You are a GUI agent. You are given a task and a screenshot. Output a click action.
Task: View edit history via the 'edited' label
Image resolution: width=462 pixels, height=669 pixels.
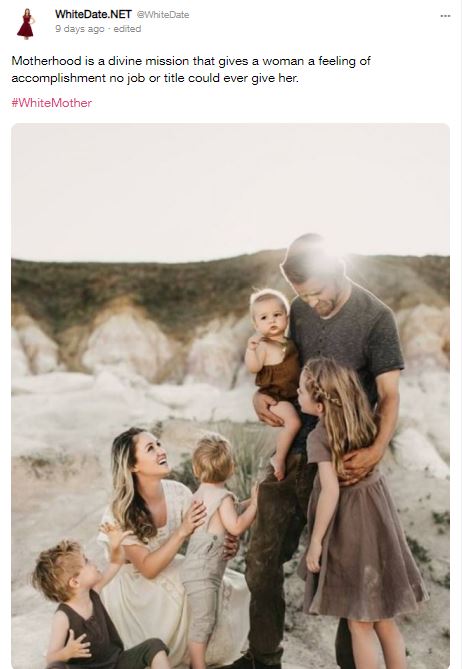click(x=127, y=29)
